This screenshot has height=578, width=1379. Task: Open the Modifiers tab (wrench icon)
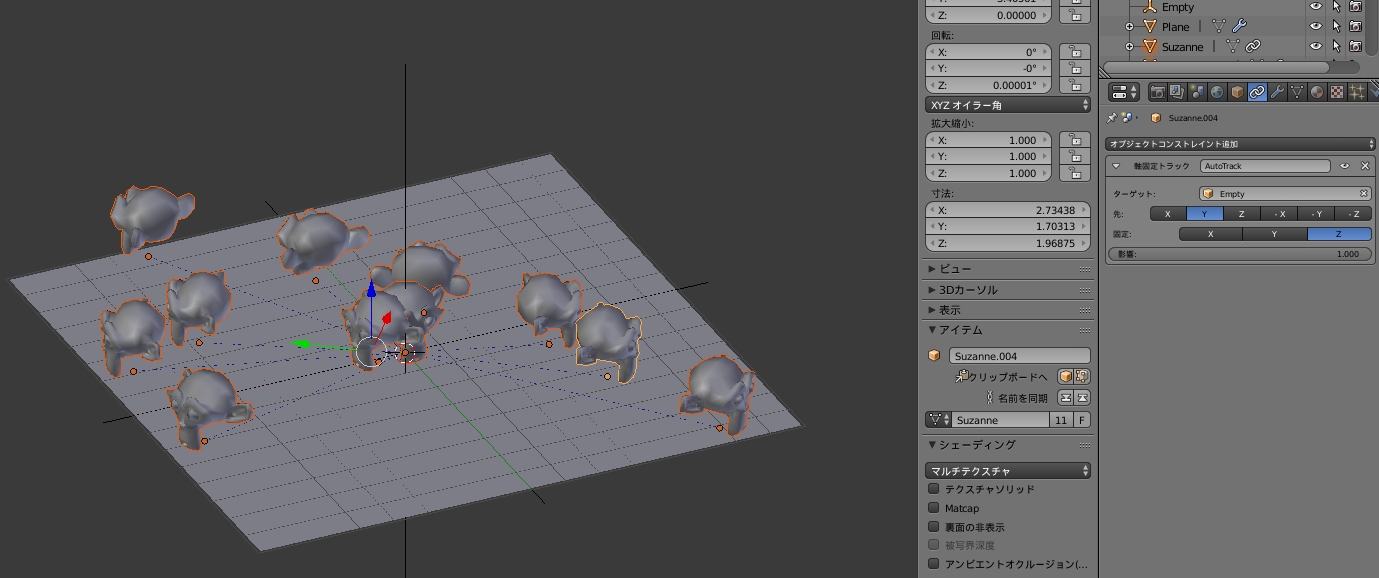pos(1277,92)
